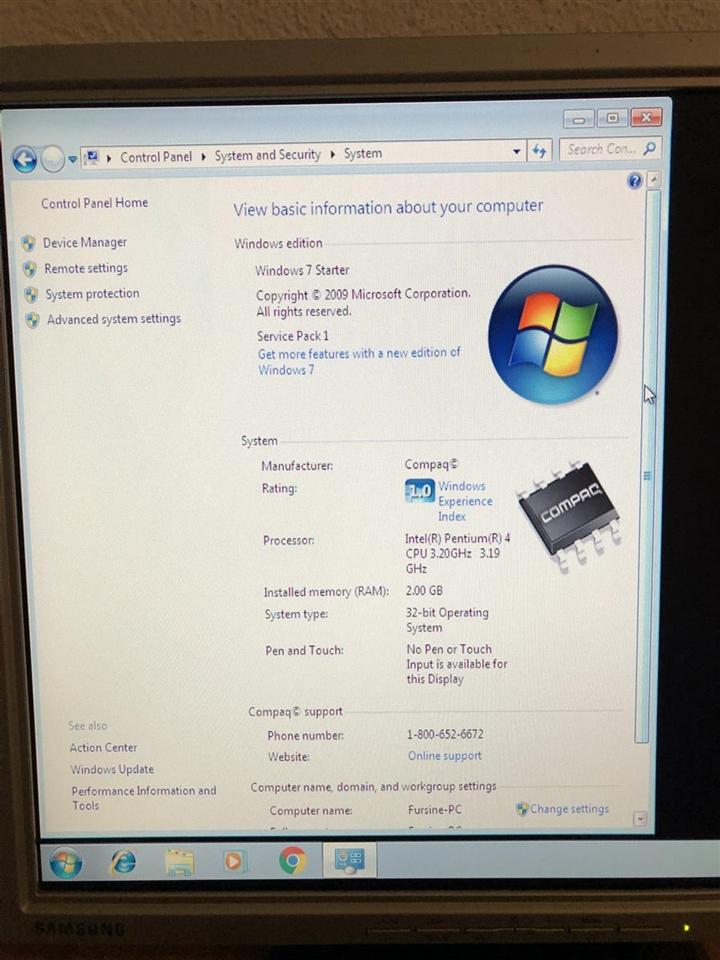Image resolution: width=720 pixels, height=960 pixels.
Task: Launch Internet Explorer from the taskbar
Action: [x=123, y=863]
